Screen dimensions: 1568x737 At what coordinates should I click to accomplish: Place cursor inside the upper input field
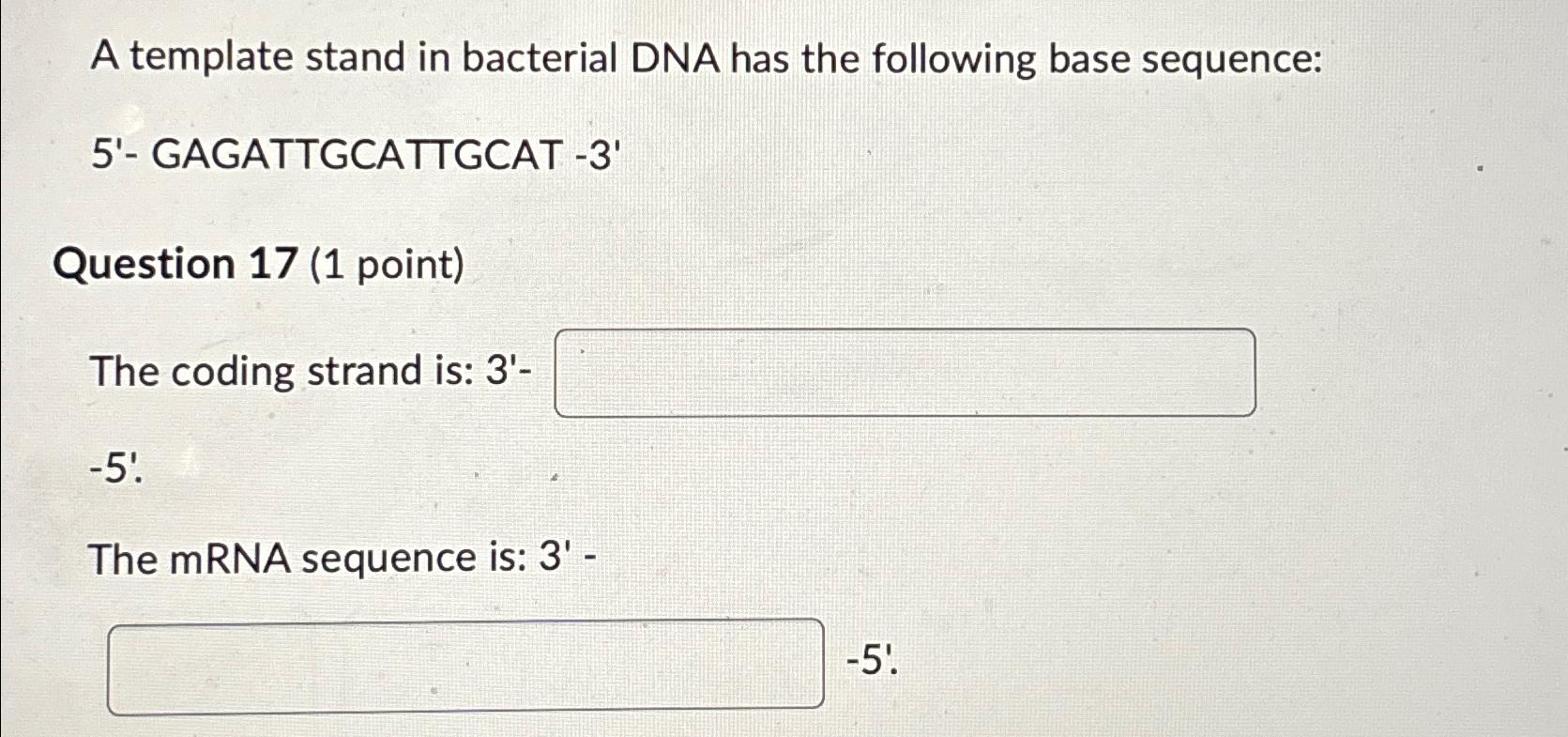point(906,372)
